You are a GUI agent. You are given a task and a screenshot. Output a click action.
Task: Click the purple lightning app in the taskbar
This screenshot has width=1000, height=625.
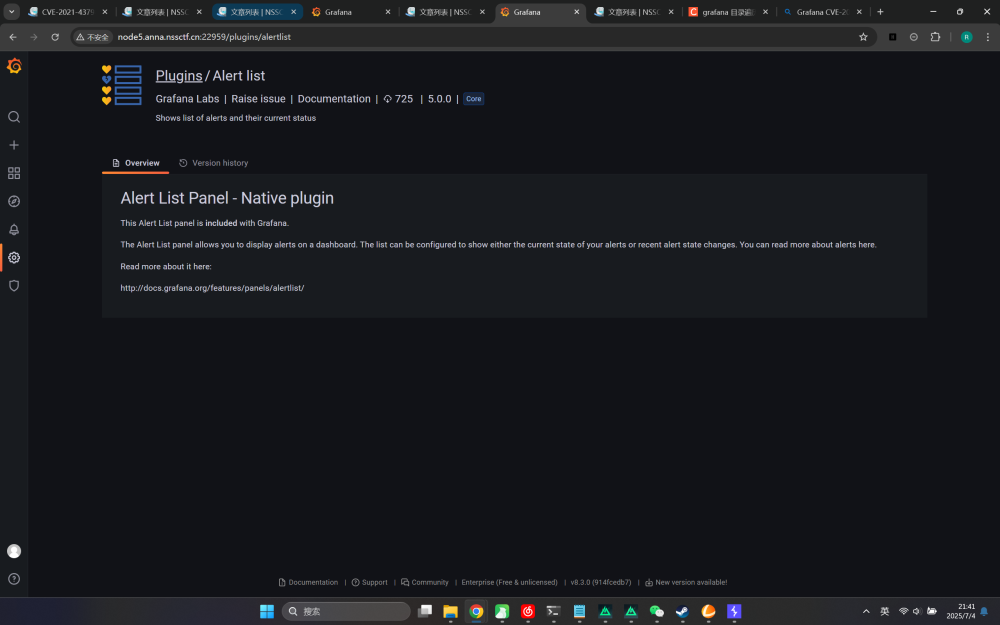pyautogui.click(x=734, y=611)
